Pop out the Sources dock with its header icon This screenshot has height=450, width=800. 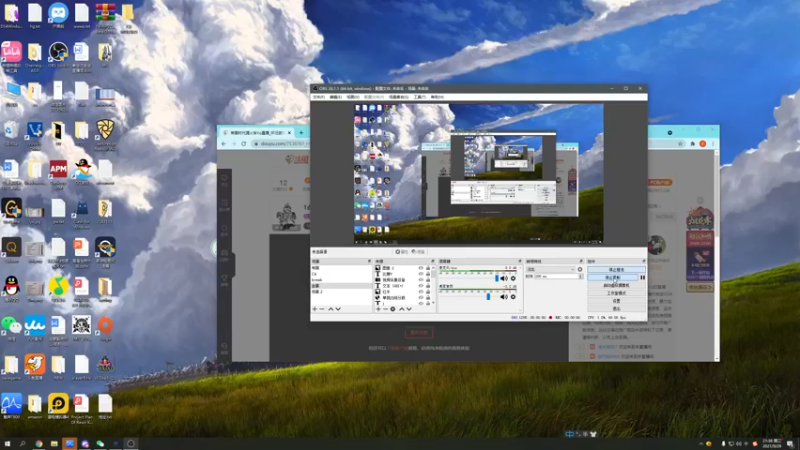click(x=433, y=261)
